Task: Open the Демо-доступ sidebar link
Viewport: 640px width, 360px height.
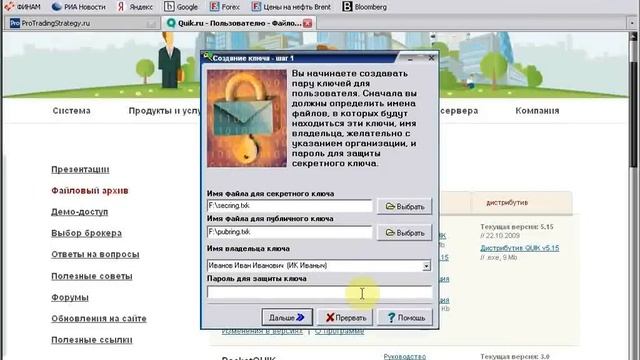Action: [x=80, y=212]
